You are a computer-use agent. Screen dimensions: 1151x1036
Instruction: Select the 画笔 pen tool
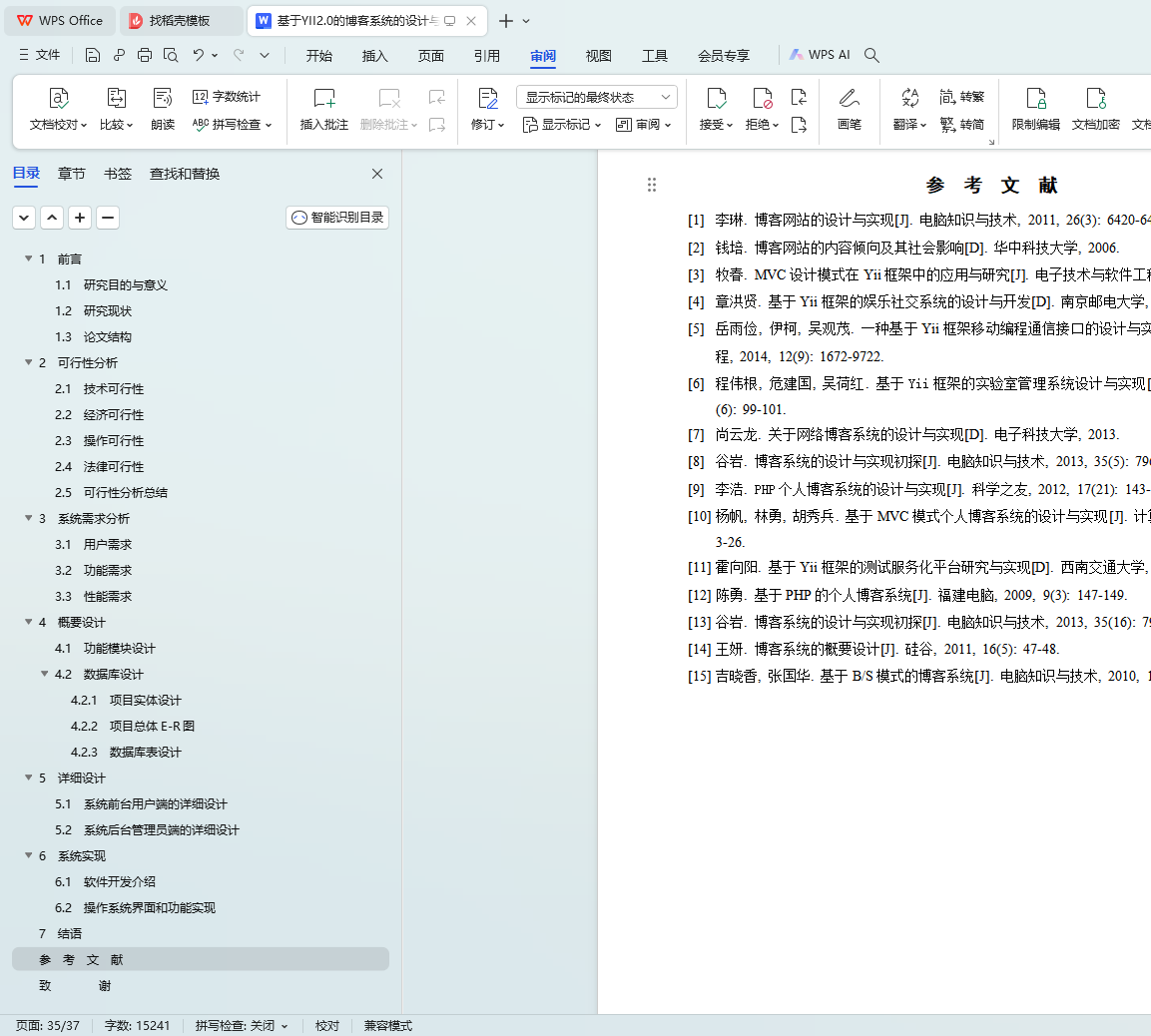coord(850,110)
